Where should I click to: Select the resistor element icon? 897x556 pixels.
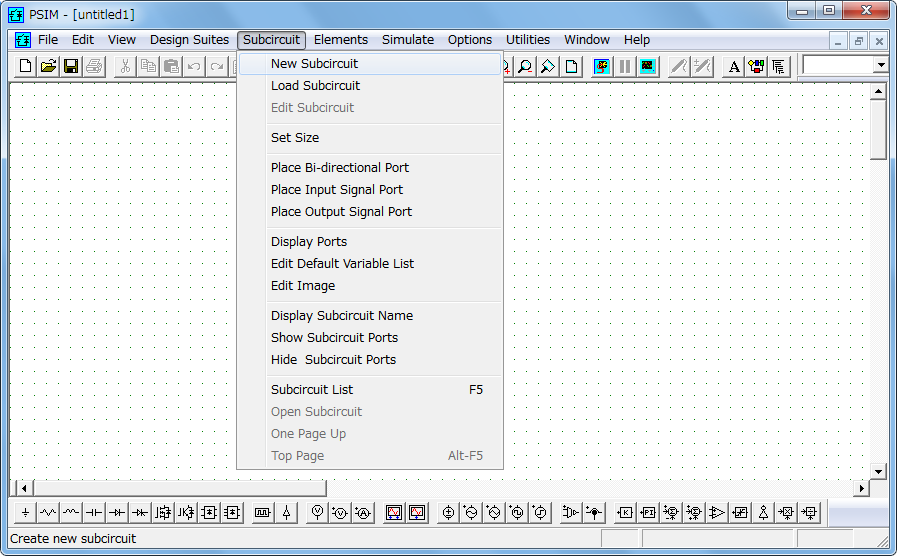point(48,513)
